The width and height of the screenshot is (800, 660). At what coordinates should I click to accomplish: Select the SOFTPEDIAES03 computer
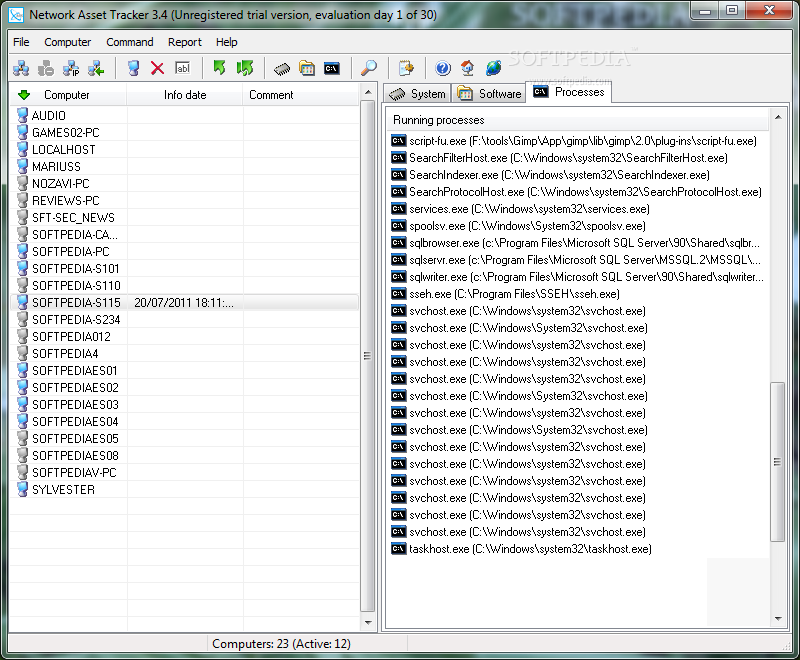point(184,404)
